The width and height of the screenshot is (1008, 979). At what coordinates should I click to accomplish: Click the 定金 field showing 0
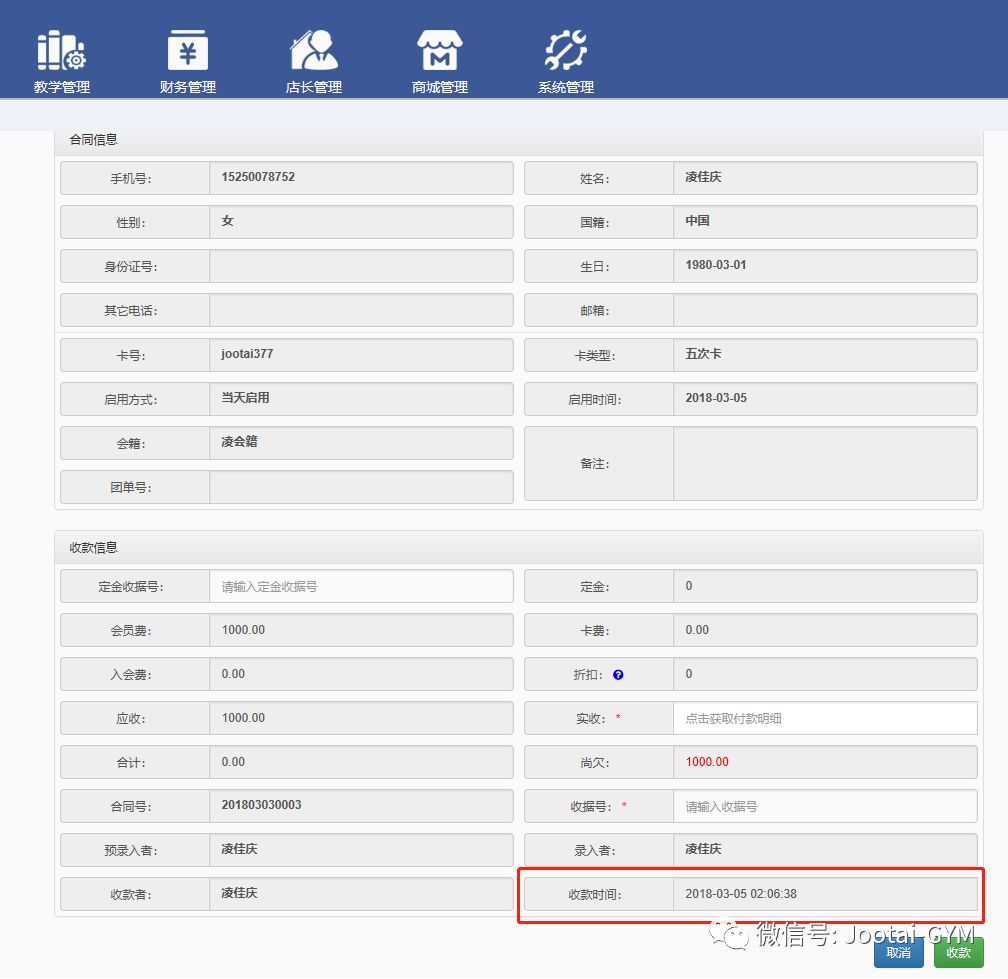825,586
